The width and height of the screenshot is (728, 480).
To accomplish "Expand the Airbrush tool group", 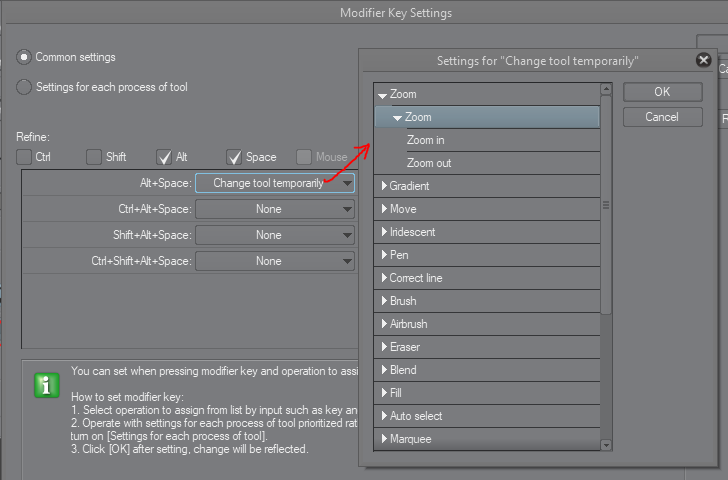I will [384, 324].
